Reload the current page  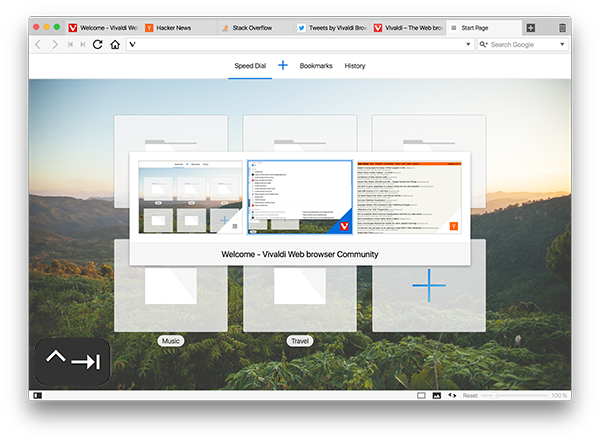98,44
